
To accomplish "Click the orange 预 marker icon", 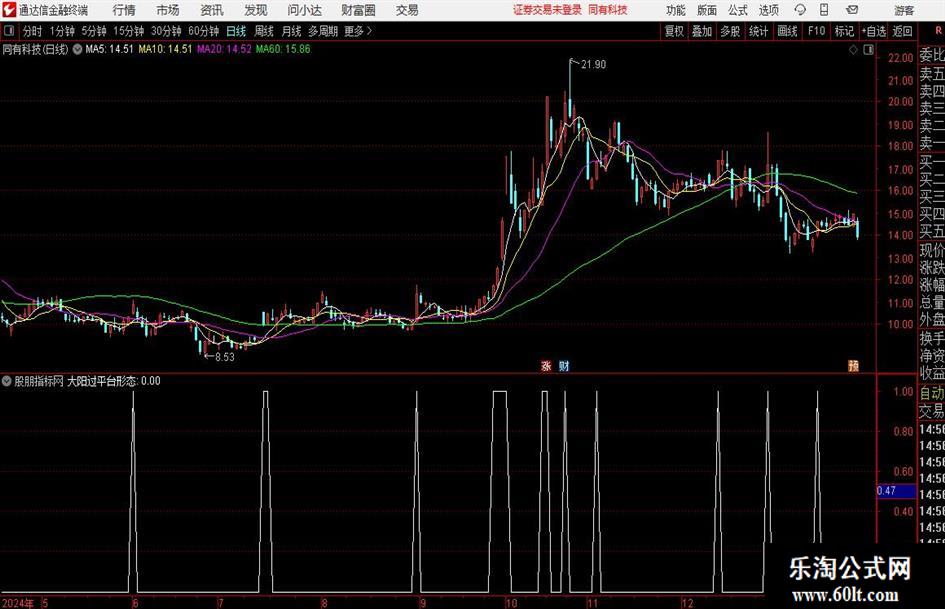I will (853, 365).
